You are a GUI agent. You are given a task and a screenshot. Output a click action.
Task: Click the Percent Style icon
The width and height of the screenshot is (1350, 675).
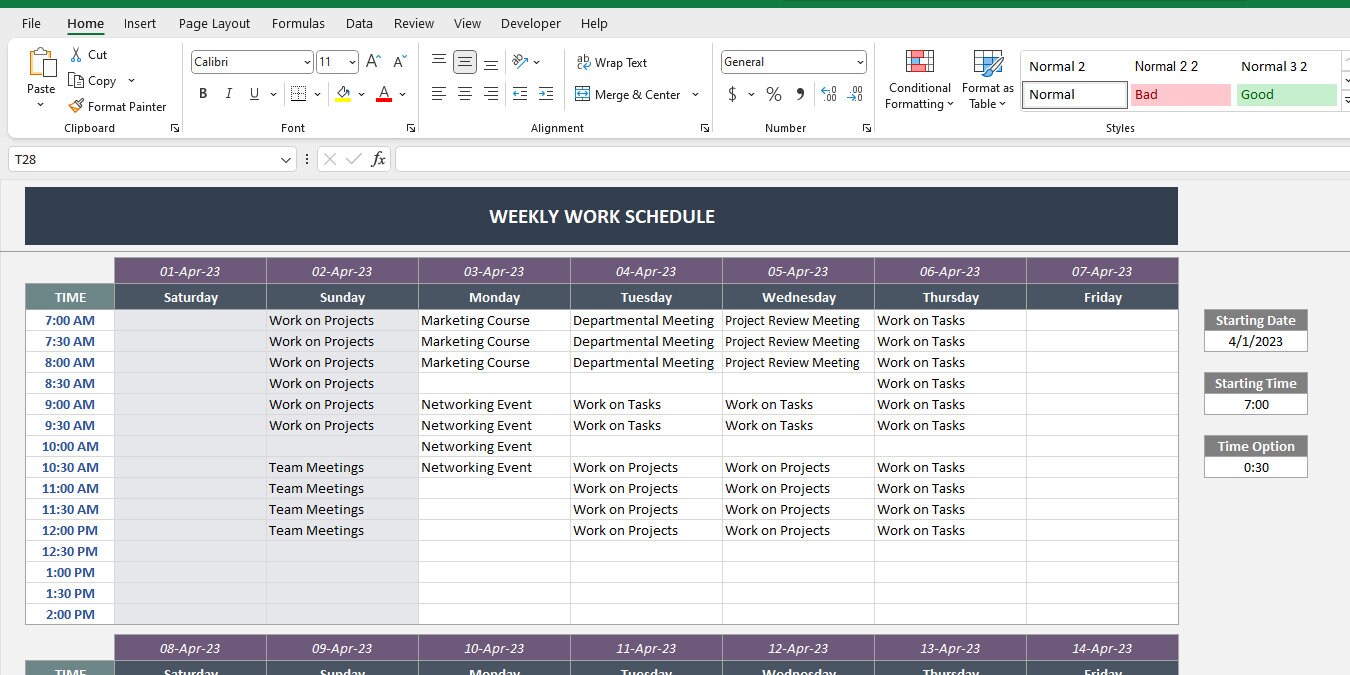[773, 95]
